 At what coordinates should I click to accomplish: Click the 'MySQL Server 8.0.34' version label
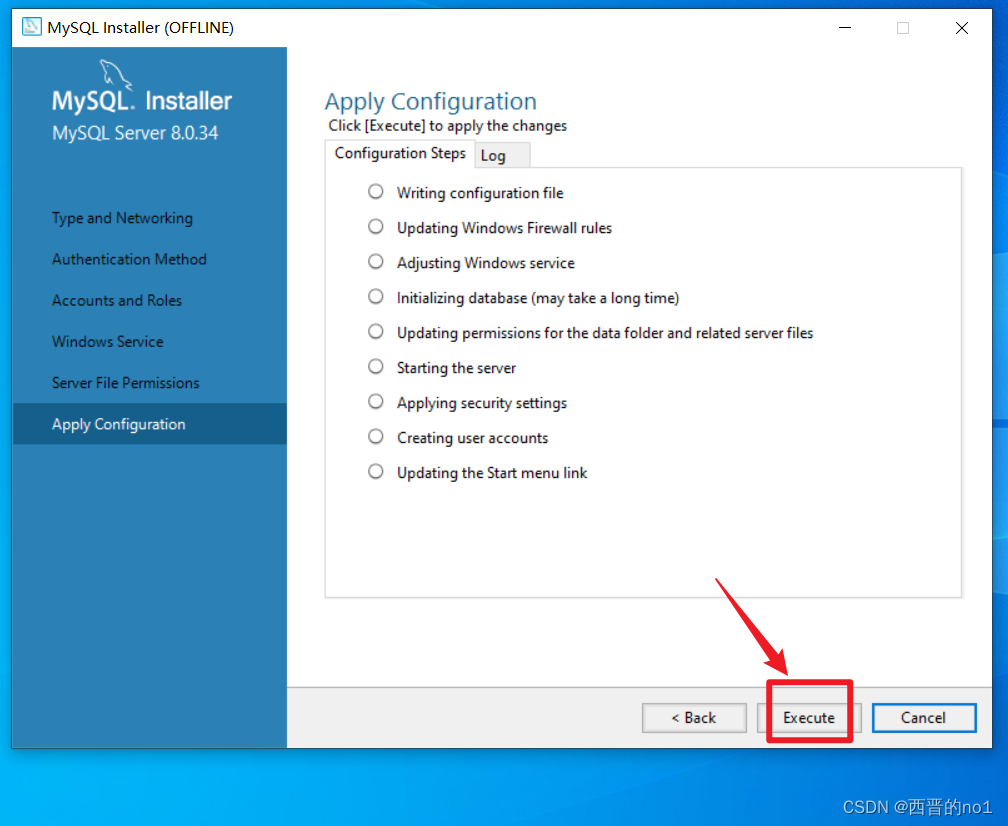tap(135, 133)
